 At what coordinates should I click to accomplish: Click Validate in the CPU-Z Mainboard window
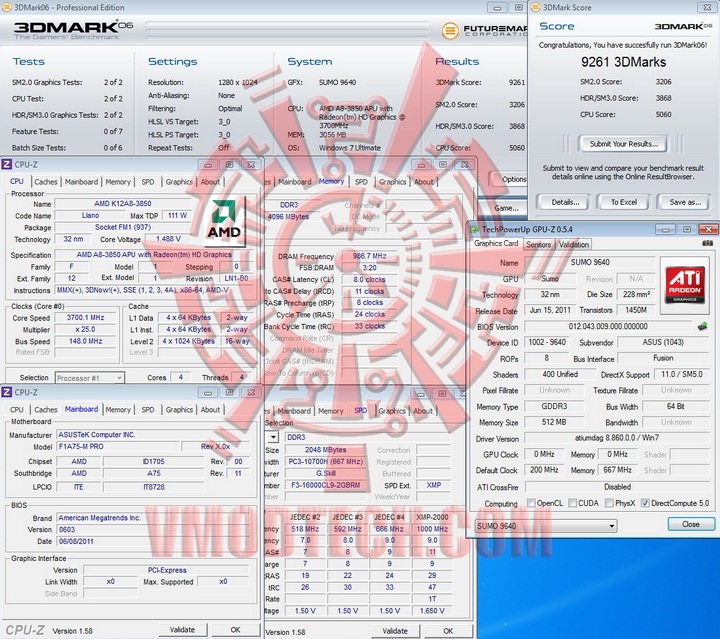(x=182, y=630)
